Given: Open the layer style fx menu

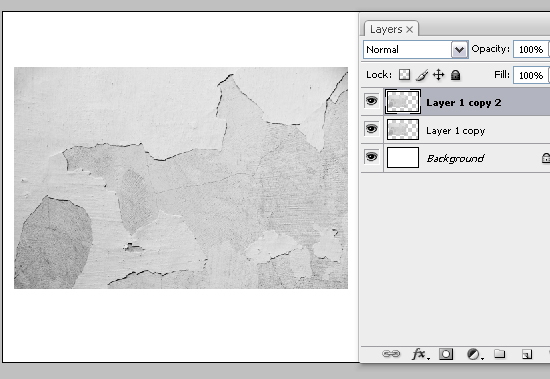Looking at the screenshot, I should [x=420, y=354].
